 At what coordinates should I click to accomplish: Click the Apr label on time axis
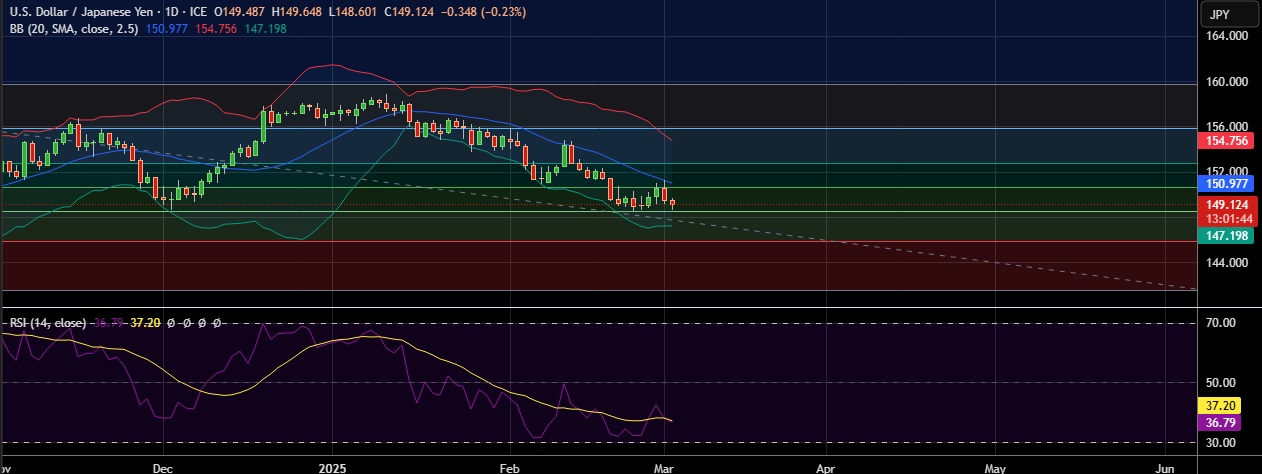click(826, 467)
